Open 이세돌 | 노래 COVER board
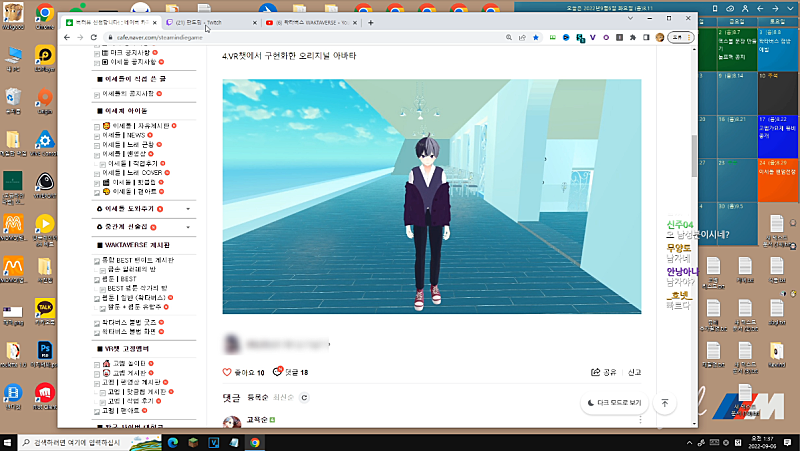 pyautogui.click(x=132, y=173)
